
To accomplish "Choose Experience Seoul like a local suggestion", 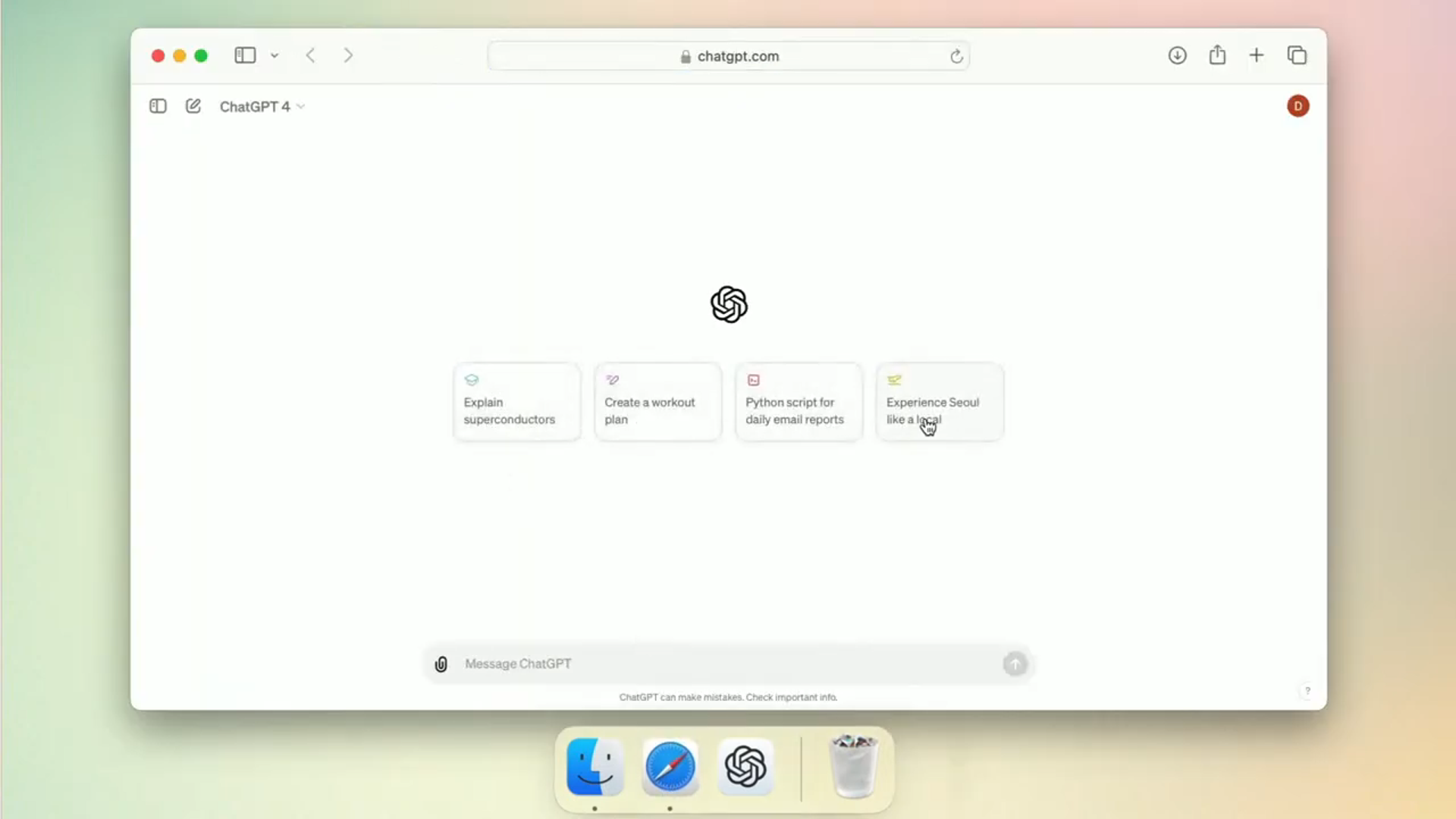I will point(940,402).
